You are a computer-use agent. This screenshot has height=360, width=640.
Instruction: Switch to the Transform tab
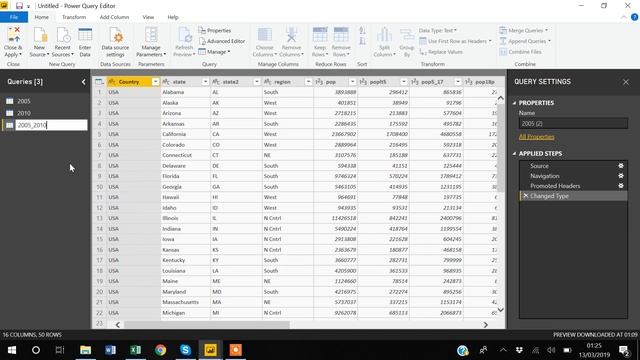74,17
